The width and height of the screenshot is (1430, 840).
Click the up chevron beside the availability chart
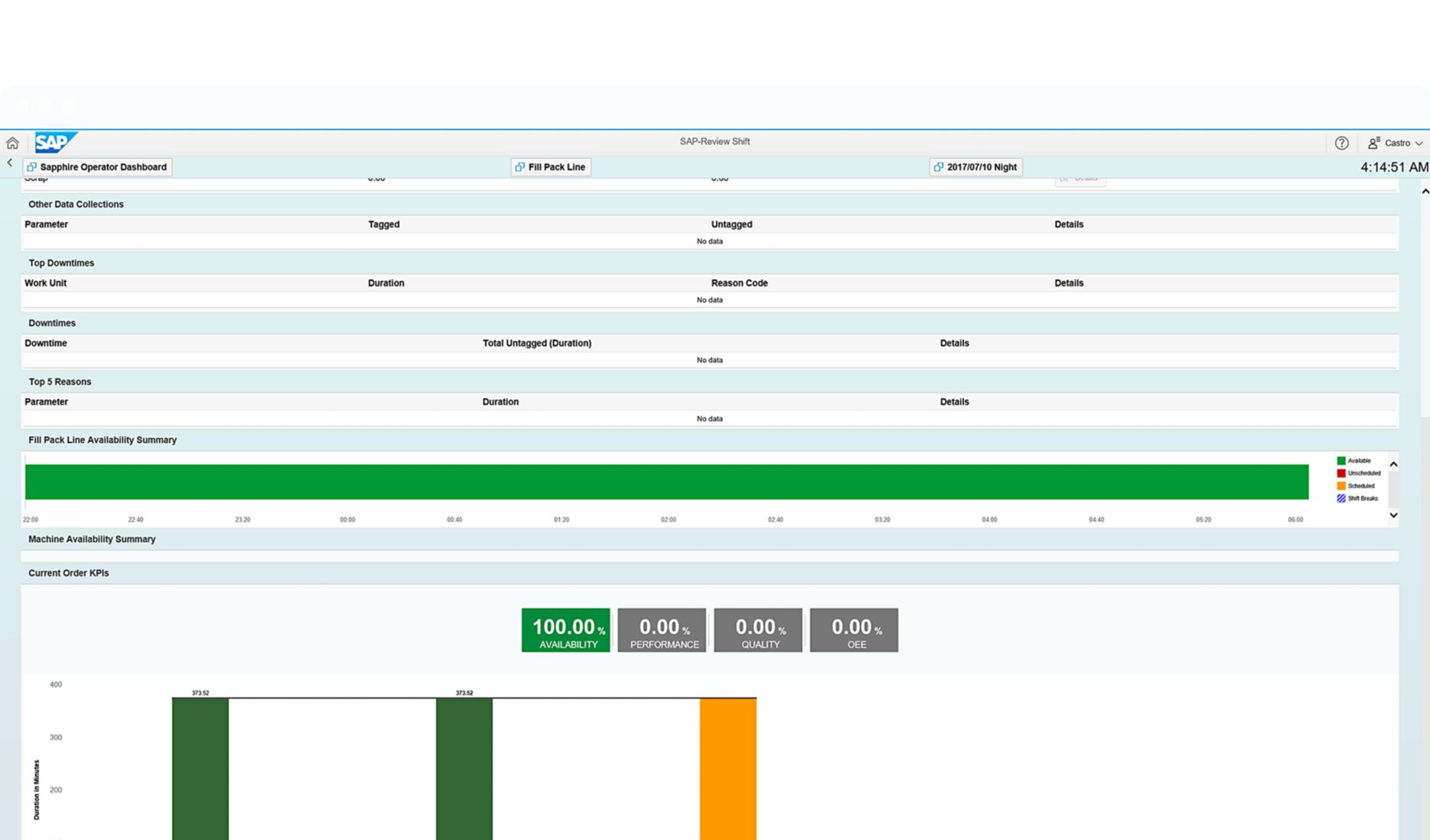click(1393, 464)
